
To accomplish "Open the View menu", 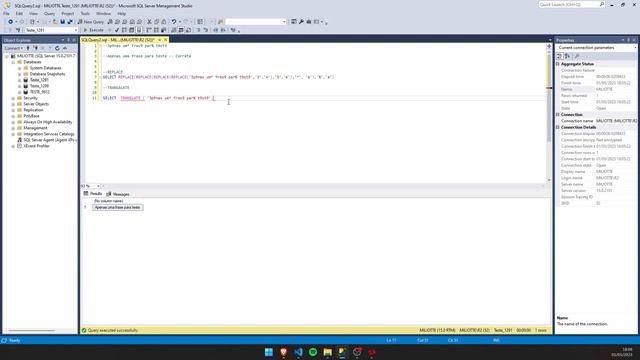I will pos(33,13).
